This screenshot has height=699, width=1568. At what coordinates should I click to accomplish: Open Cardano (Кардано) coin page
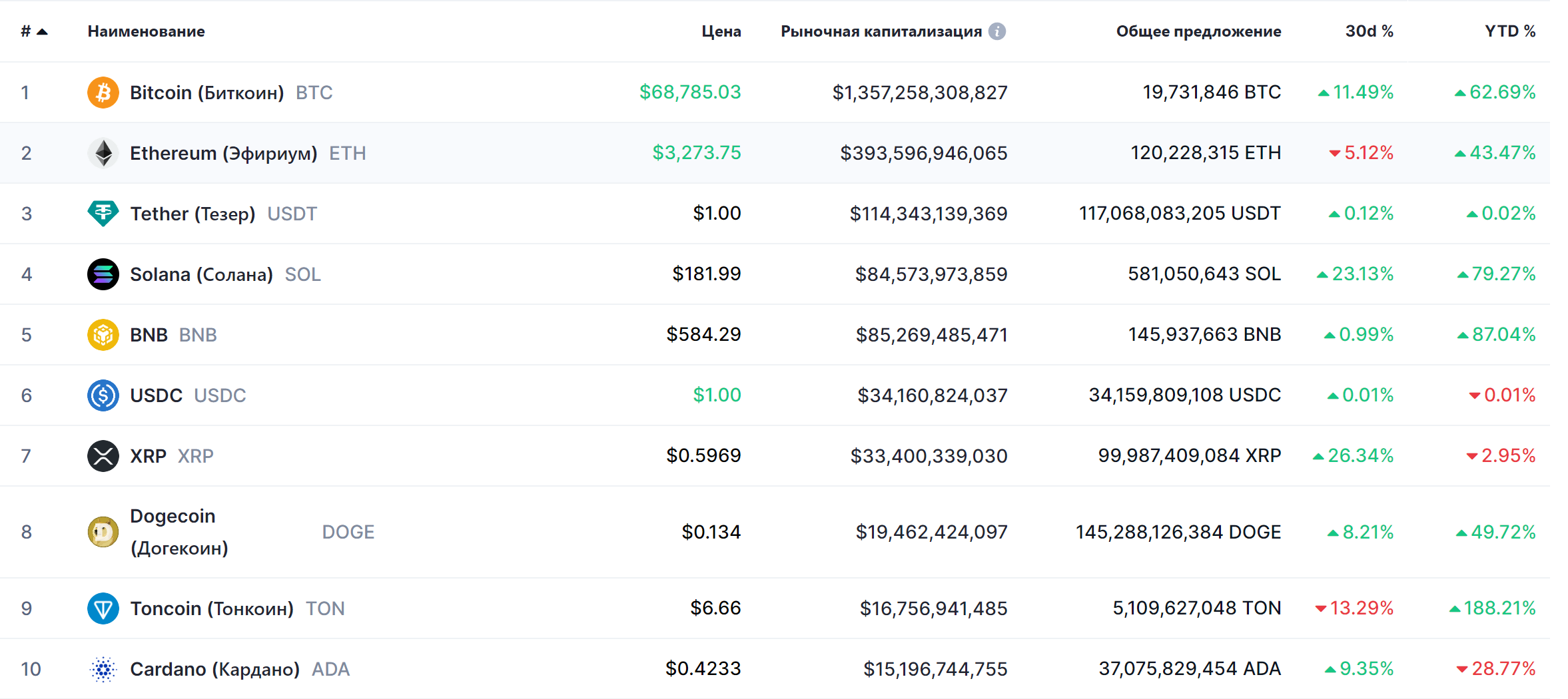pyautogui.click(x=214, y=669)
